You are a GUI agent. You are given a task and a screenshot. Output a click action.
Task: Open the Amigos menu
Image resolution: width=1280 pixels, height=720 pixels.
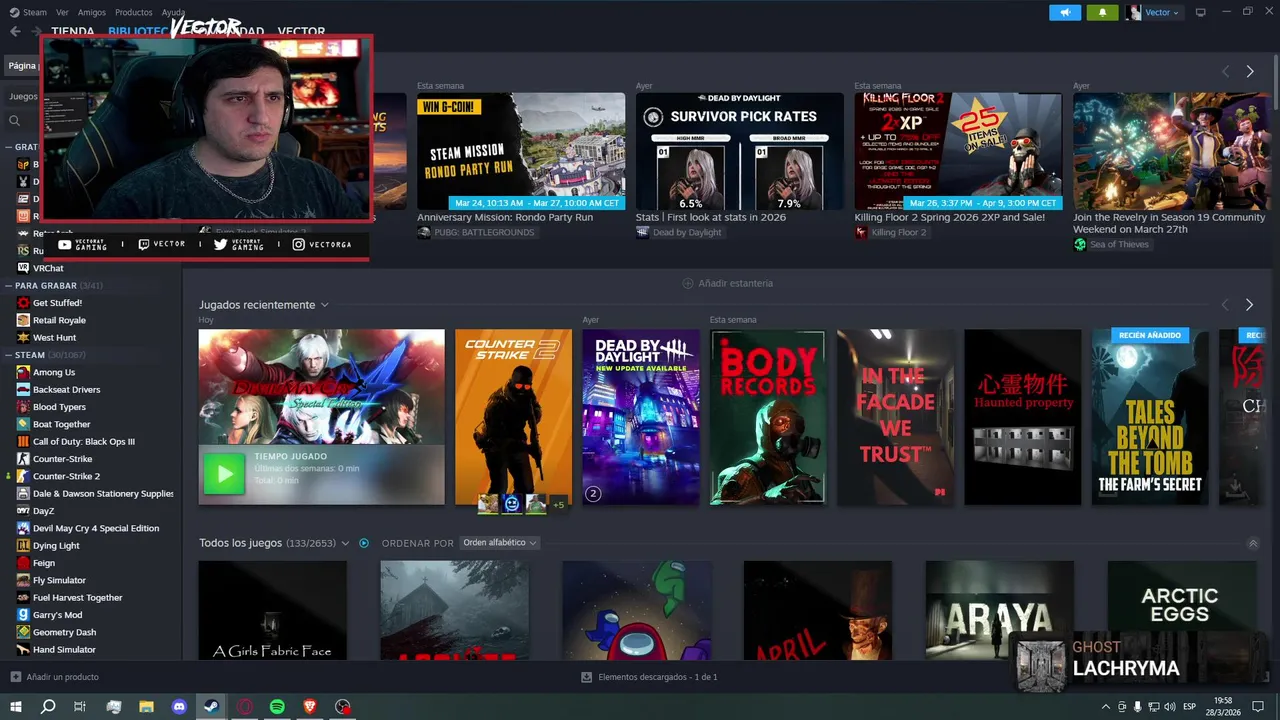click(92, 12)
